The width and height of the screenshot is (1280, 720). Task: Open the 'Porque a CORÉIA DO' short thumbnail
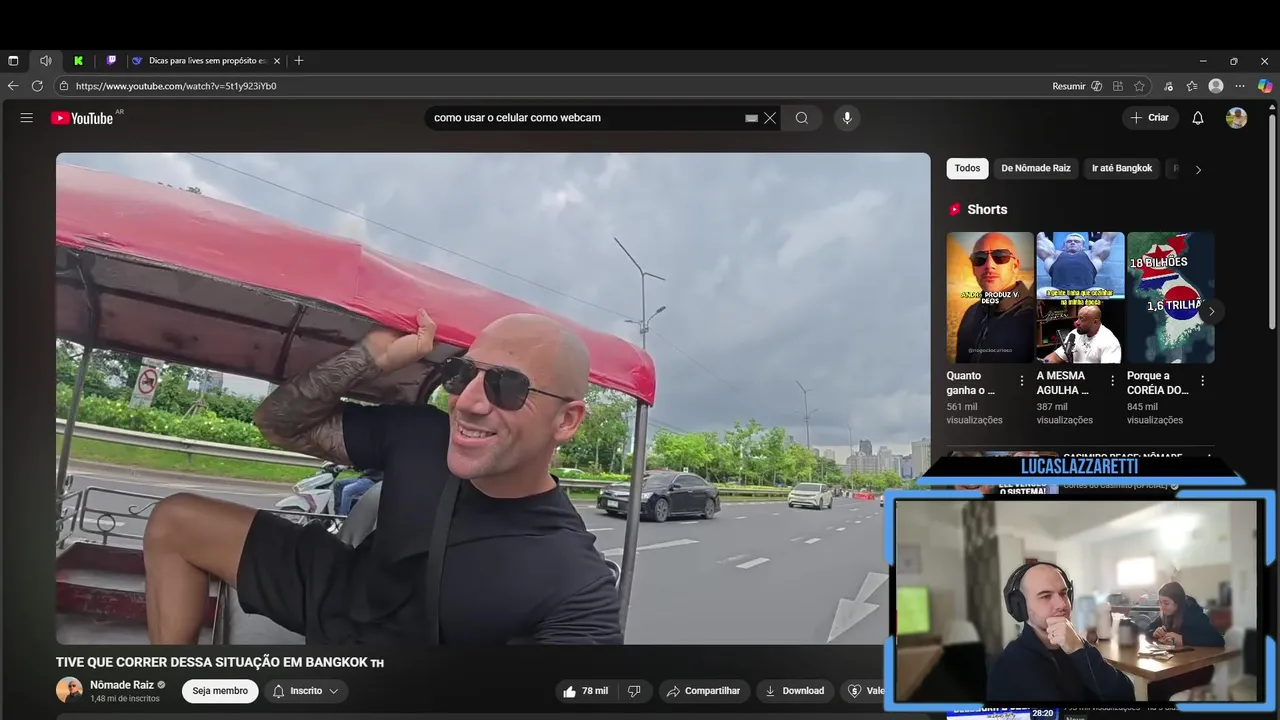[1170, 298]
